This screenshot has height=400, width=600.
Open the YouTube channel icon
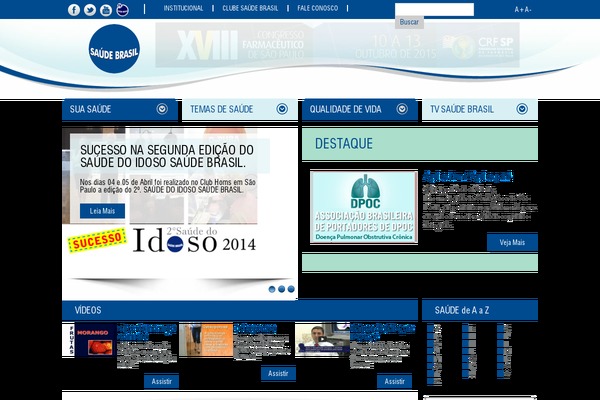pyautogui.click(x=106, y=10)
